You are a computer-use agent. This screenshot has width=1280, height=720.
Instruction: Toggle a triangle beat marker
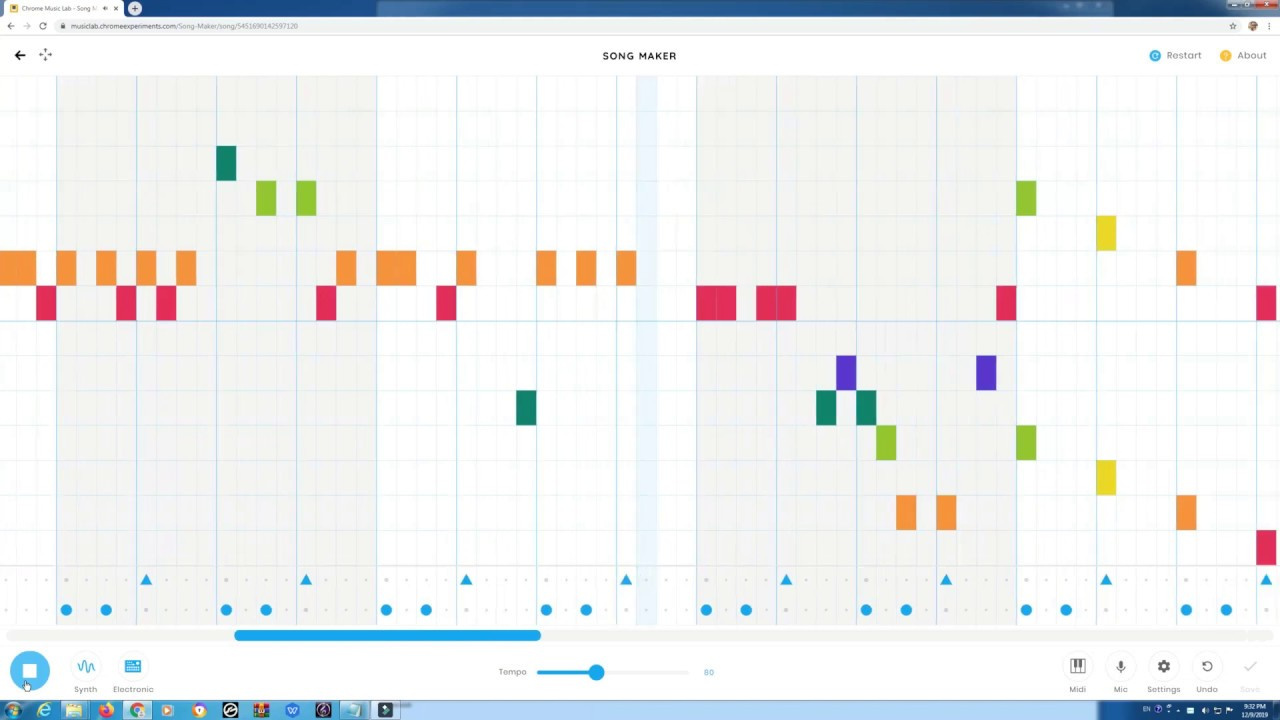tap(146, 580)
